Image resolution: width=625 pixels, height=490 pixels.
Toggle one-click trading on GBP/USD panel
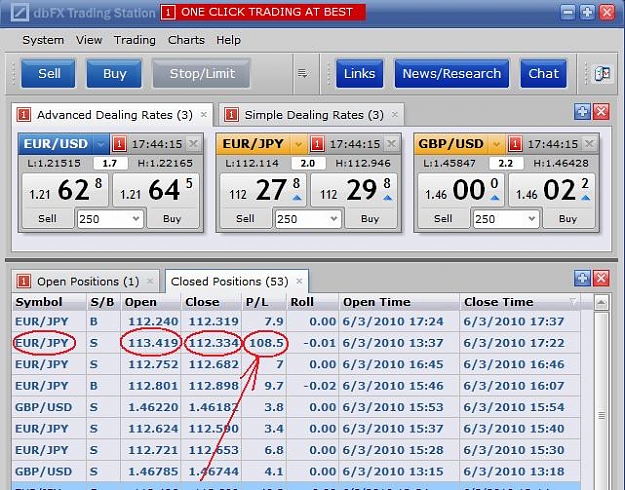[515, 144]
